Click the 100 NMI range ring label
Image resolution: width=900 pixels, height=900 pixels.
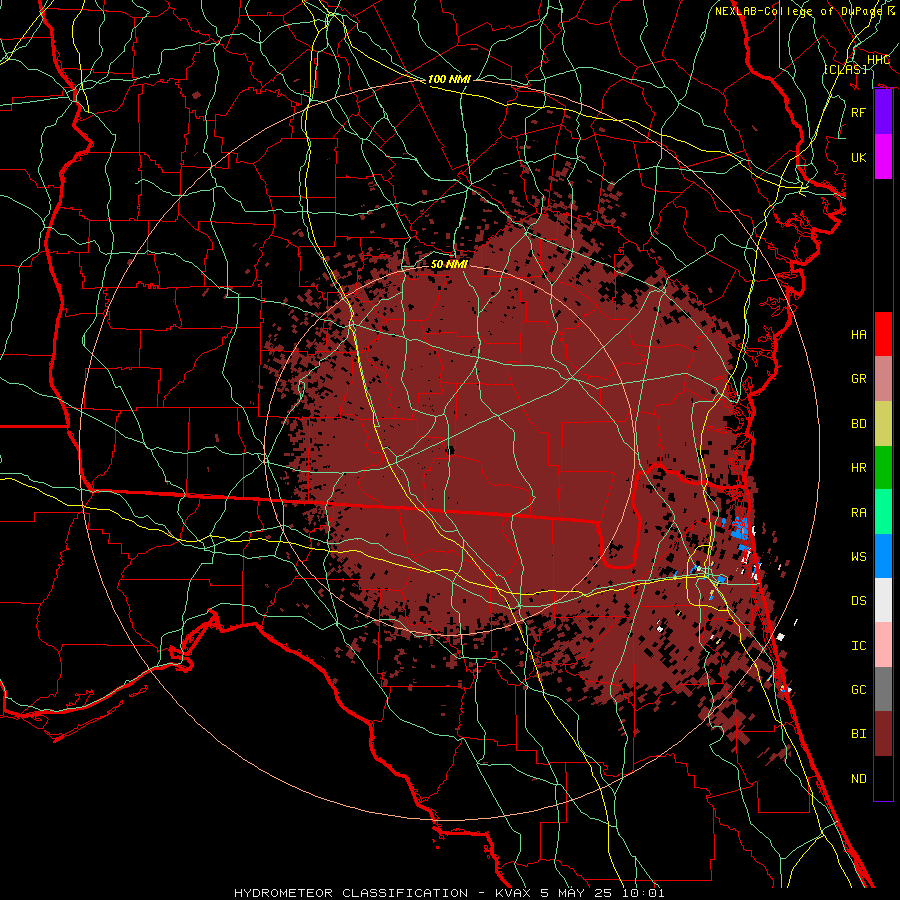[x=449, y=79]
